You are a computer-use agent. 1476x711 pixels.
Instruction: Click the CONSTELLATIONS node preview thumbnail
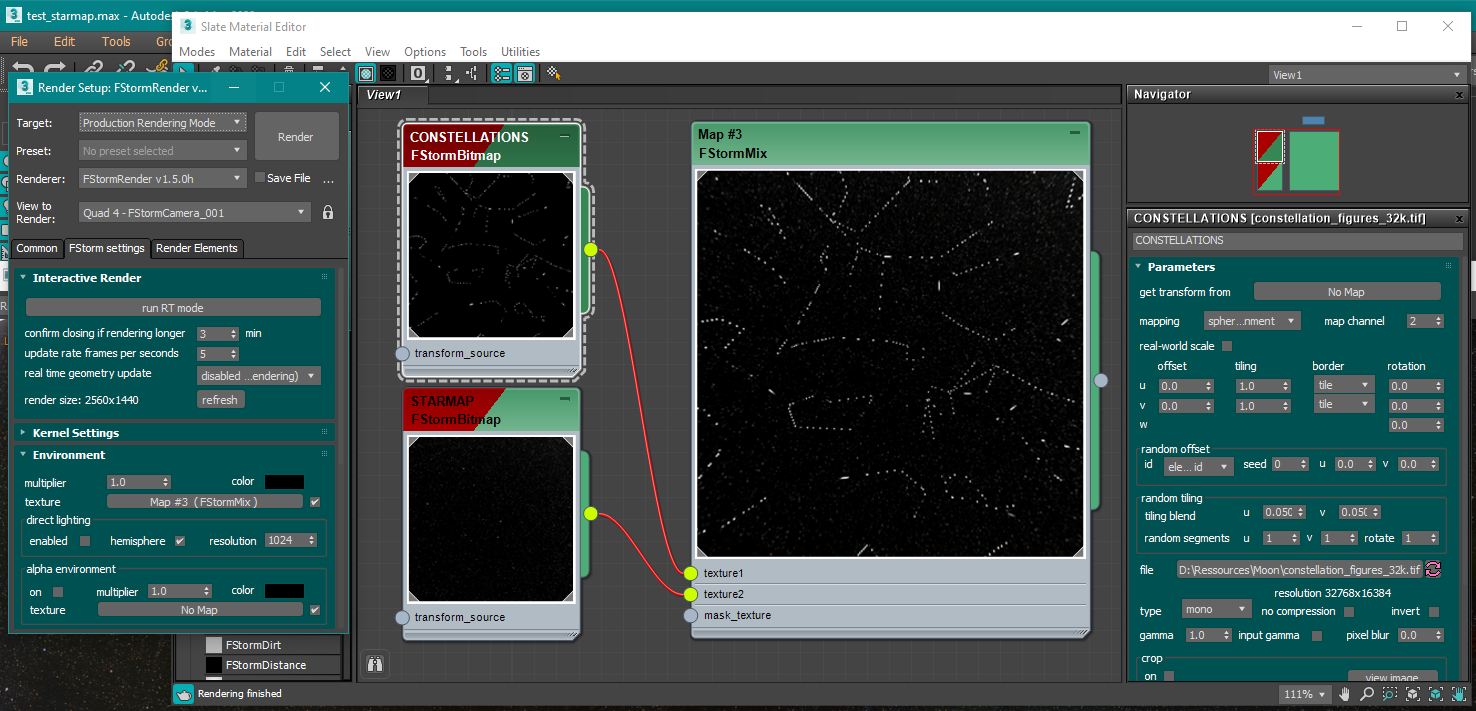490,256
